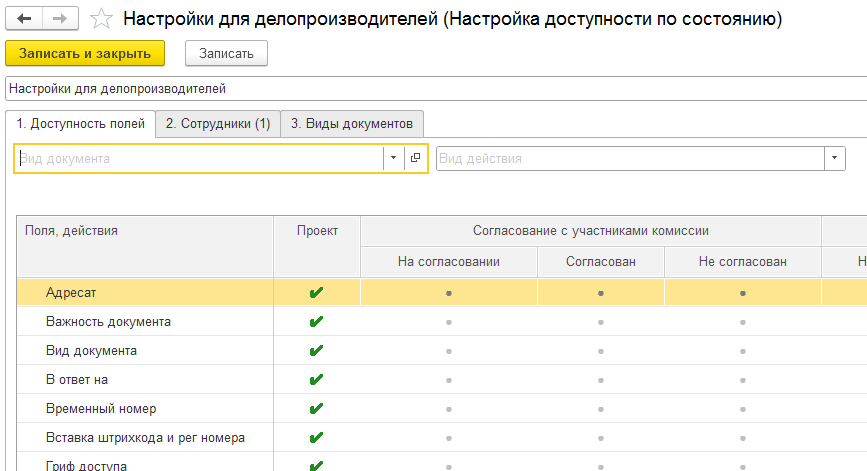This screenshot has width=867, height=471.
Task: Click the open-selection icon beside Вид документа
Action: (x=416, y=158)
